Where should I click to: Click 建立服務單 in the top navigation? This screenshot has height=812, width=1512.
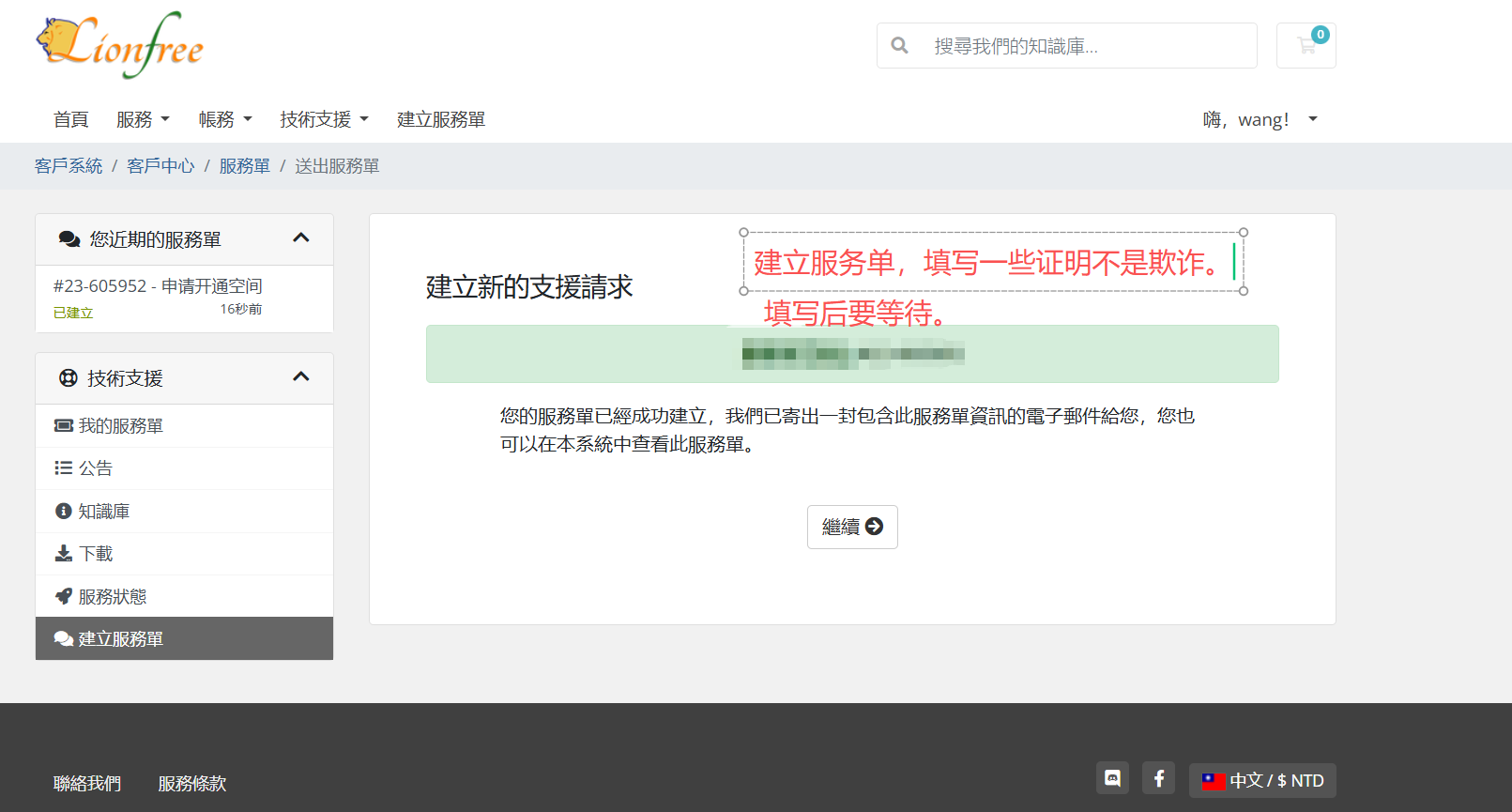[441, 119]
